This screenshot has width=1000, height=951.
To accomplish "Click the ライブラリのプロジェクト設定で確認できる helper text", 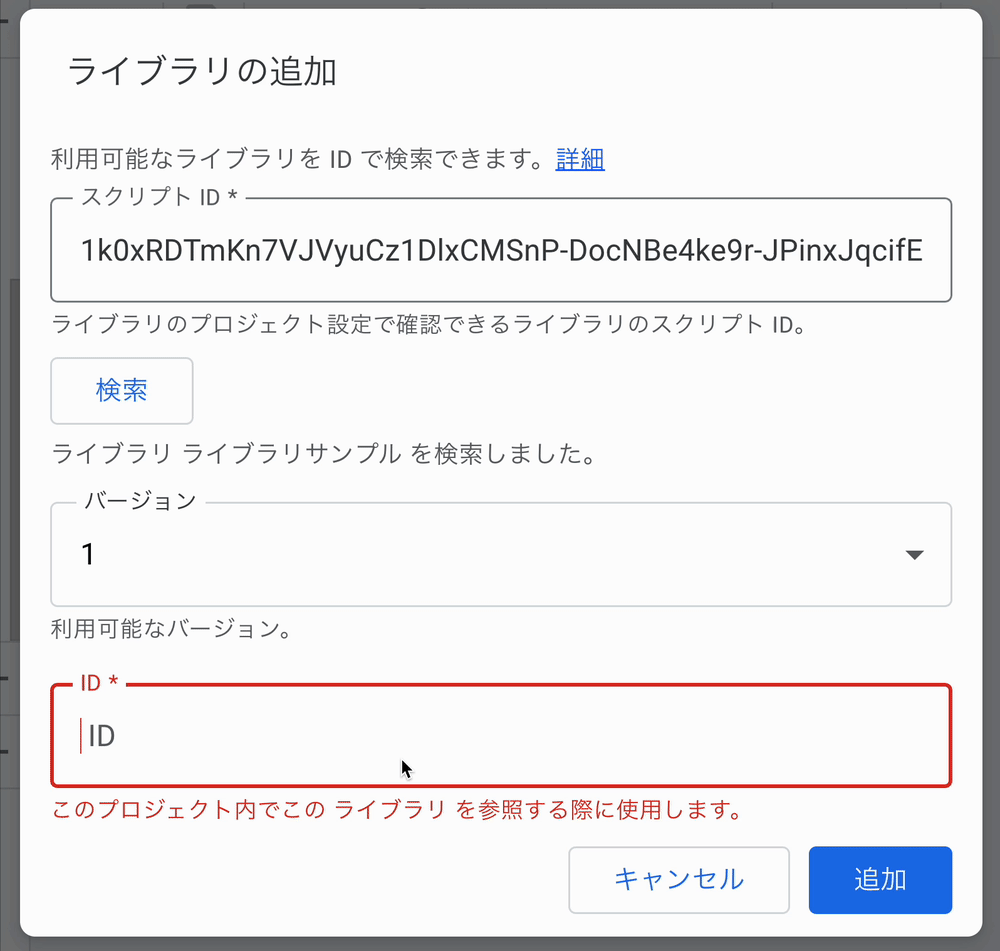I will point(430,324).
